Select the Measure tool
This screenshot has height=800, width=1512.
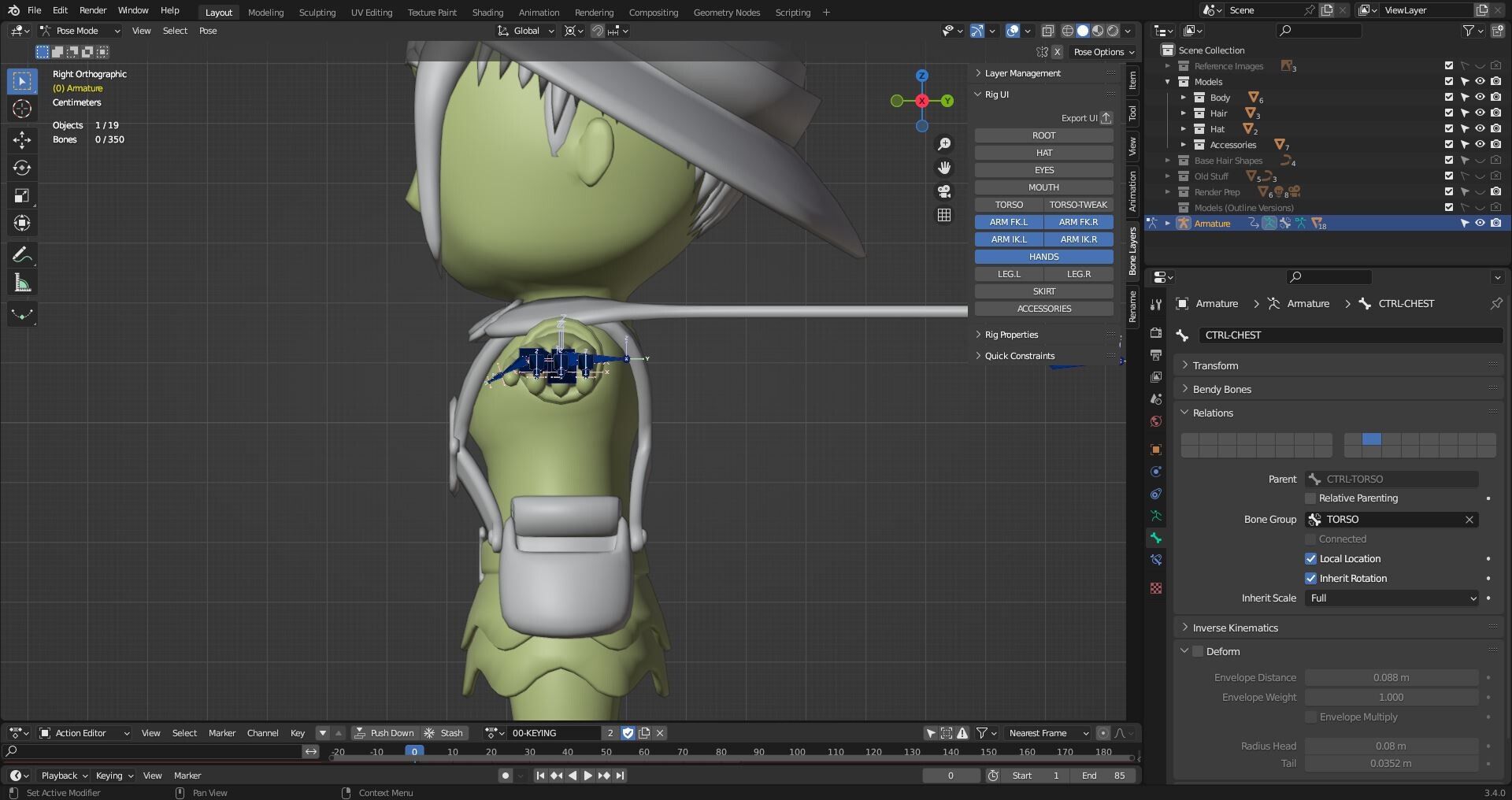click(21, 282)
